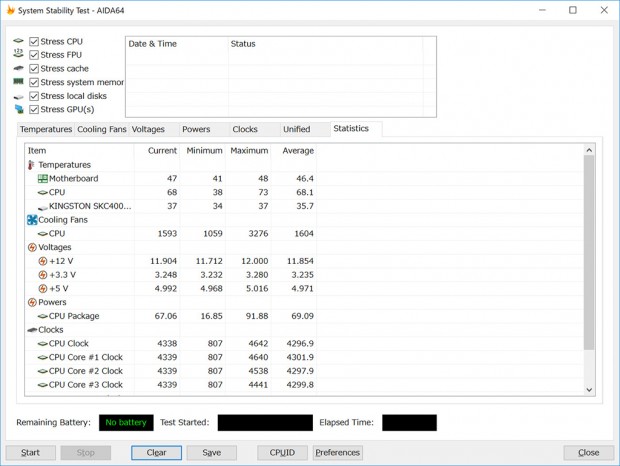This screenshot has width=620, height=466.
Task: Open the Powers tab
Action: tap(204, 129)
